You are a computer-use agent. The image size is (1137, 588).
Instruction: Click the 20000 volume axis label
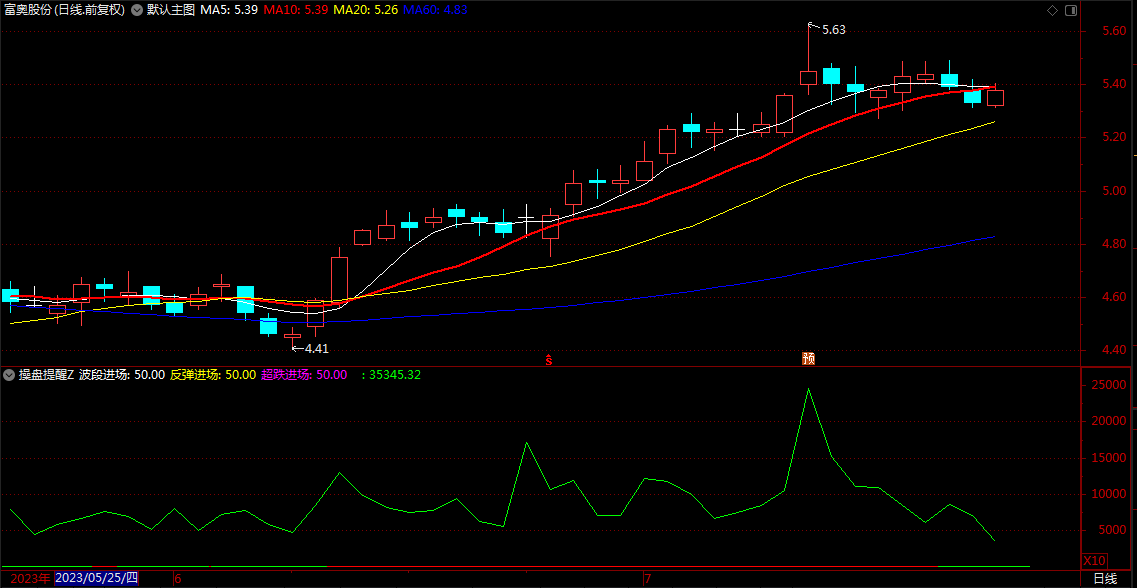1109,421
